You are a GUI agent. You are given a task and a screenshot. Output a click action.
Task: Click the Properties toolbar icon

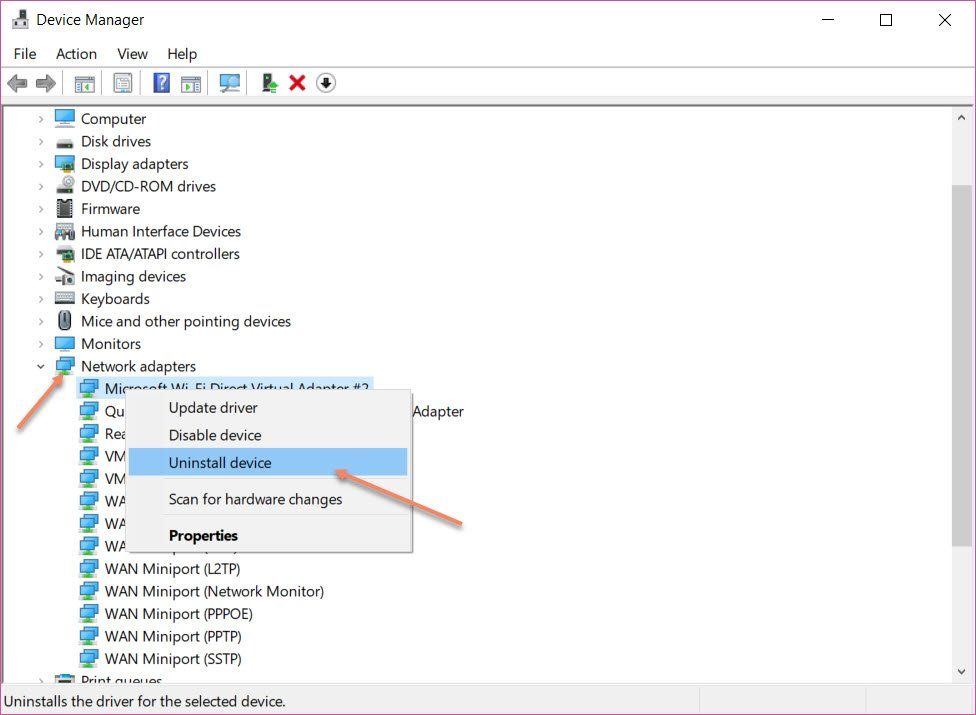(x=123, y=83)
